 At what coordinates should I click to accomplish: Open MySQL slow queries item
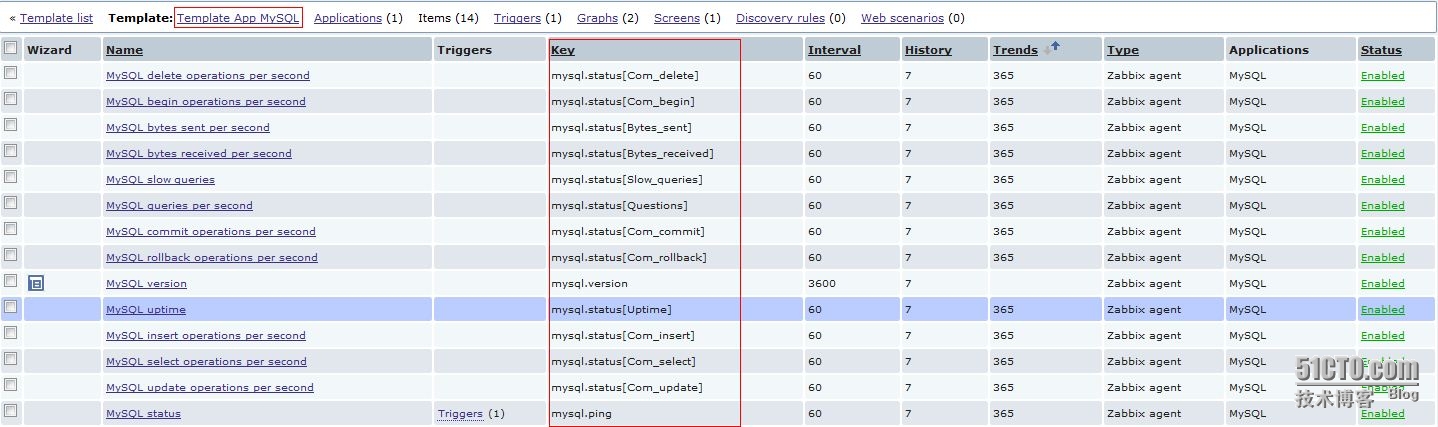point(160,180)
